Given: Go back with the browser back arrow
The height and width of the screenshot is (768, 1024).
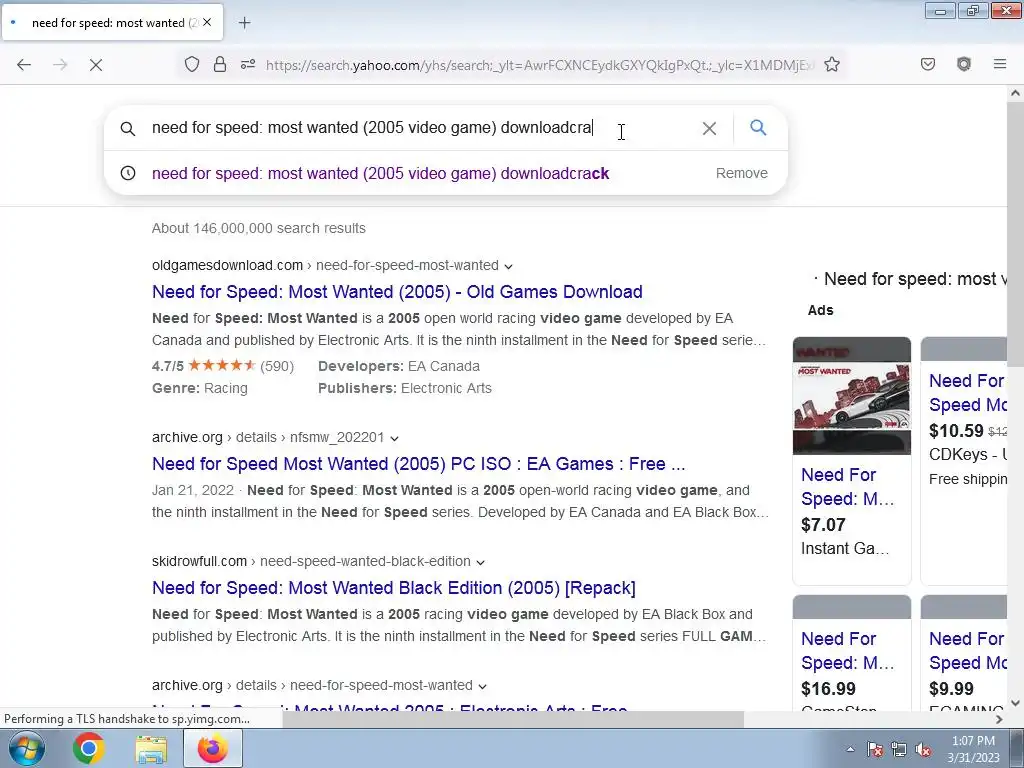Looking at the screenshot, I should (x=24, y=65).
